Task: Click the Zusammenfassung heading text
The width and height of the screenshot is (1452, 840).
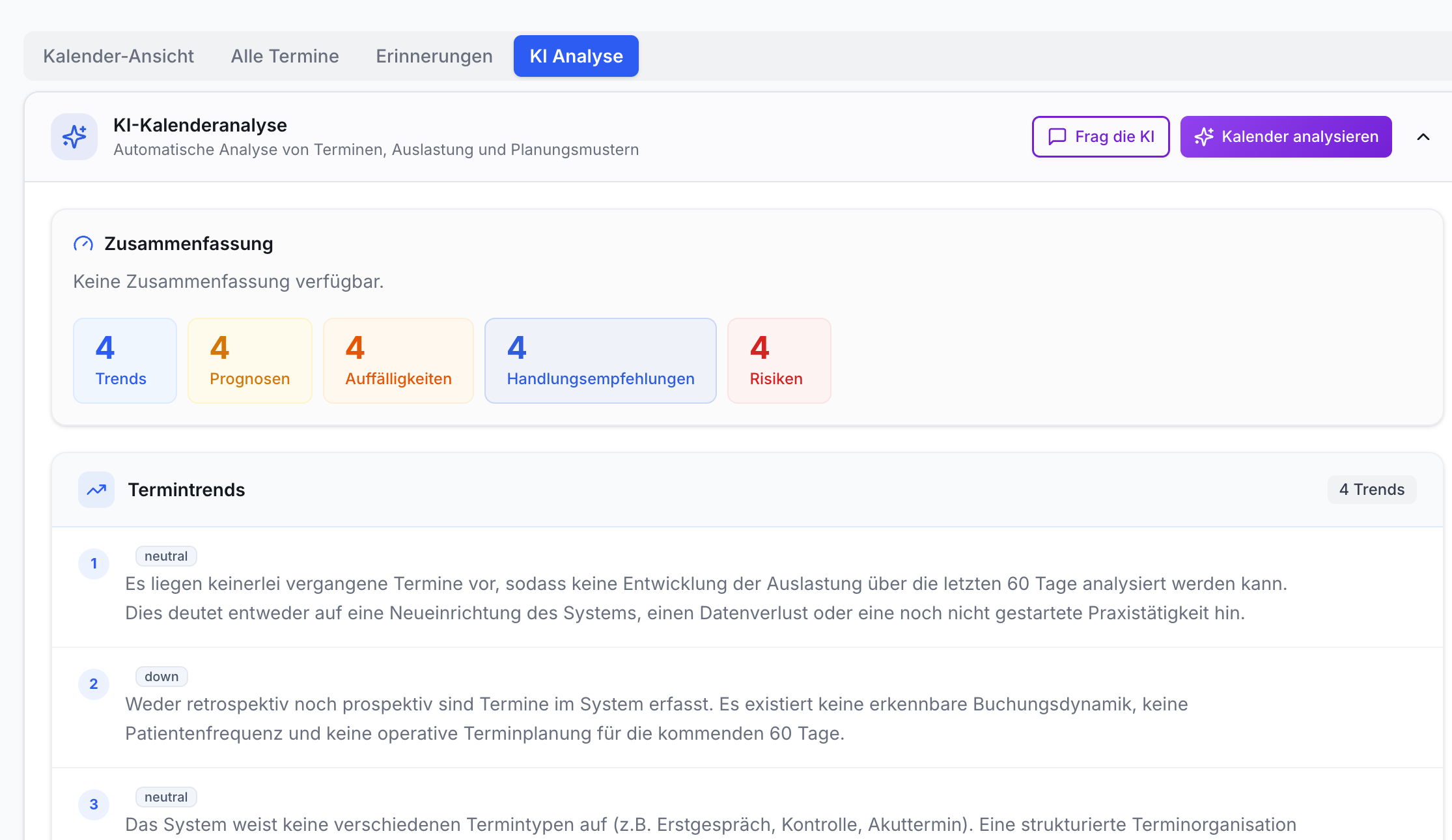Action: 189,244
